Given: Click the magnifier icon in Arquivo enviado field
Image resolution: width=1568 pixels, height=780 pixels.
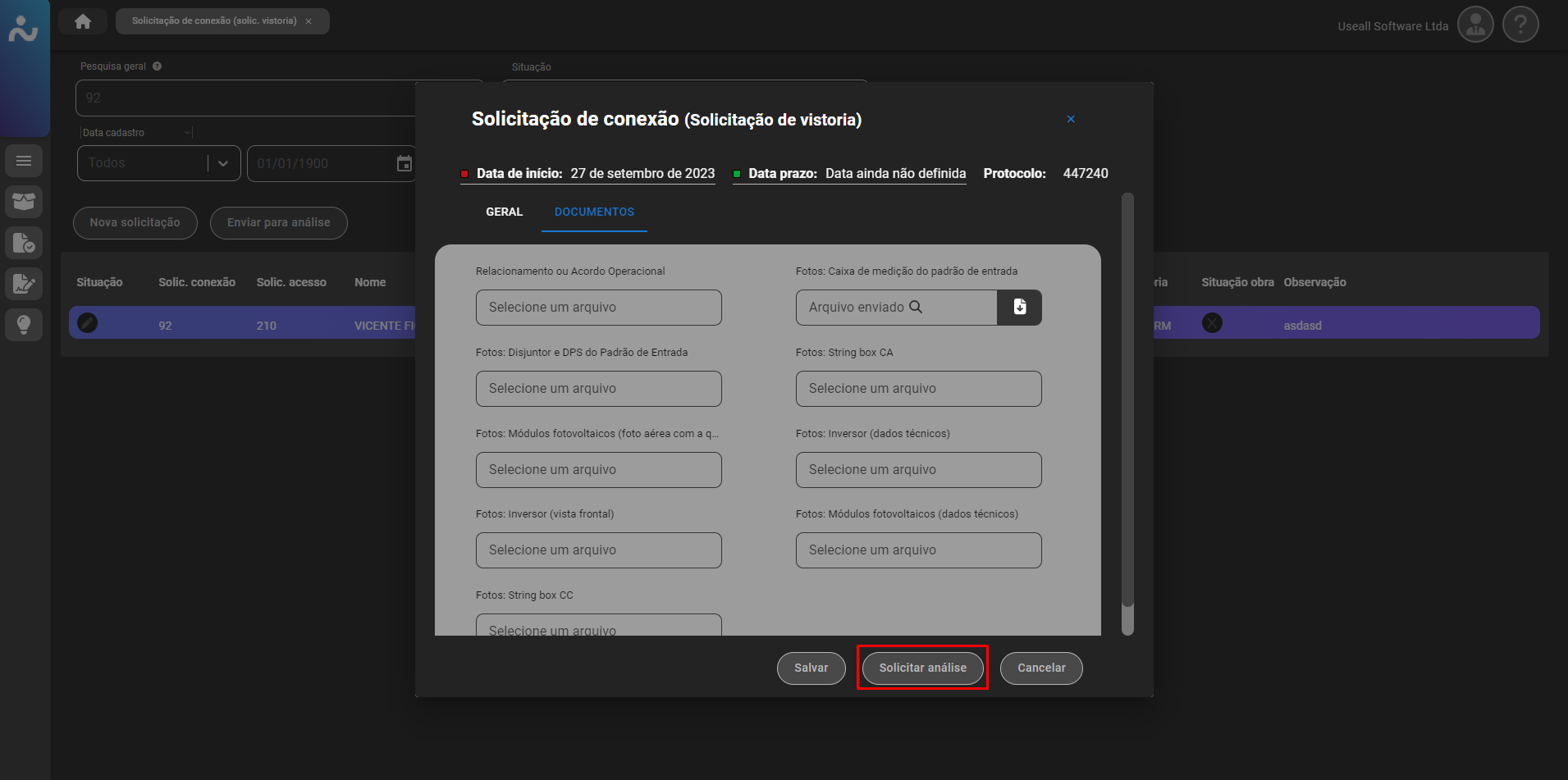Looking at the screenshot, I should point(916,307).
